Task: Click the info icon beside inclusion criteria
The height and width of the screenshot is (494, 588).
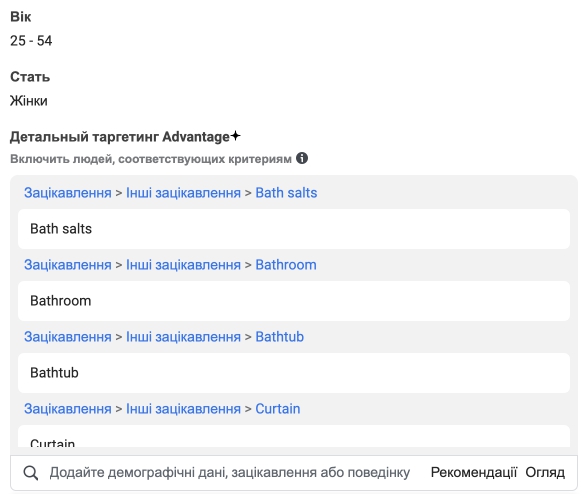Action: click(302, 158)
